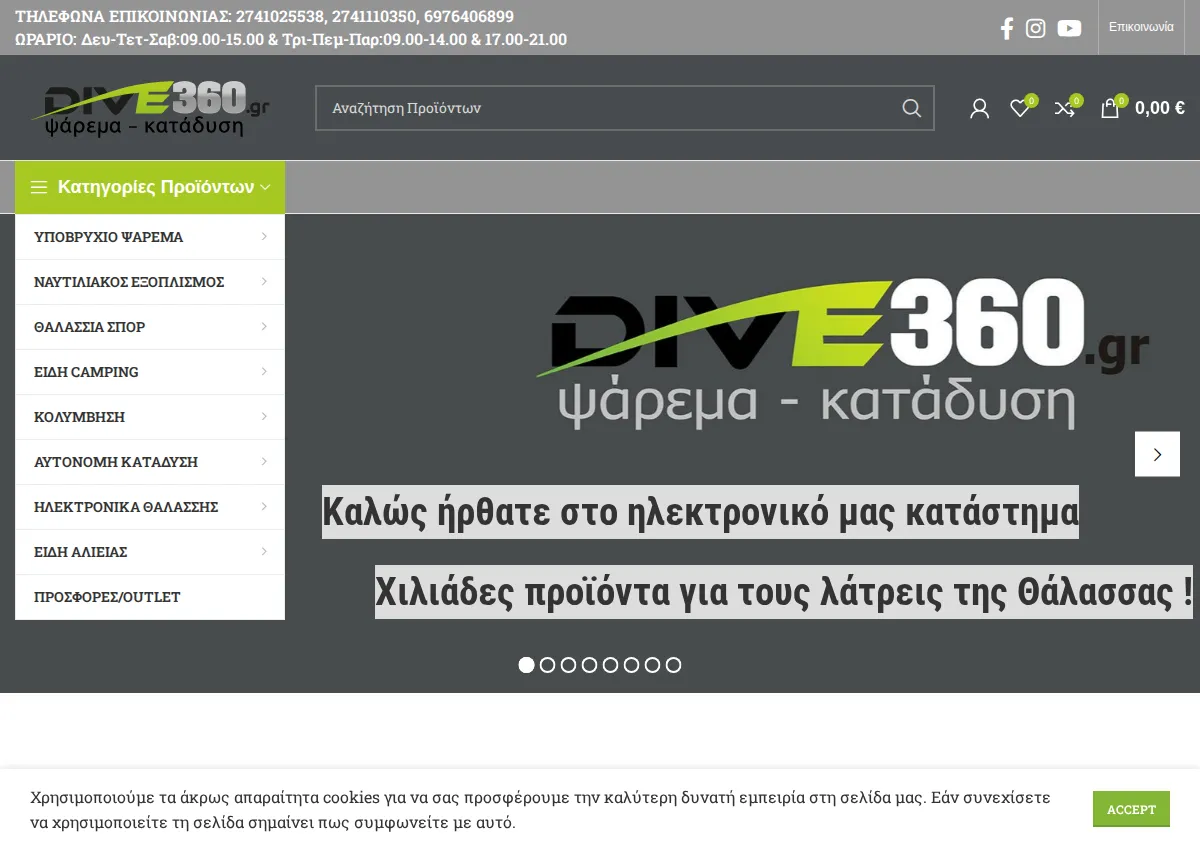1200x850 pixels.
Task: Go to next slide with arrow
Action: click(1157, 454)
